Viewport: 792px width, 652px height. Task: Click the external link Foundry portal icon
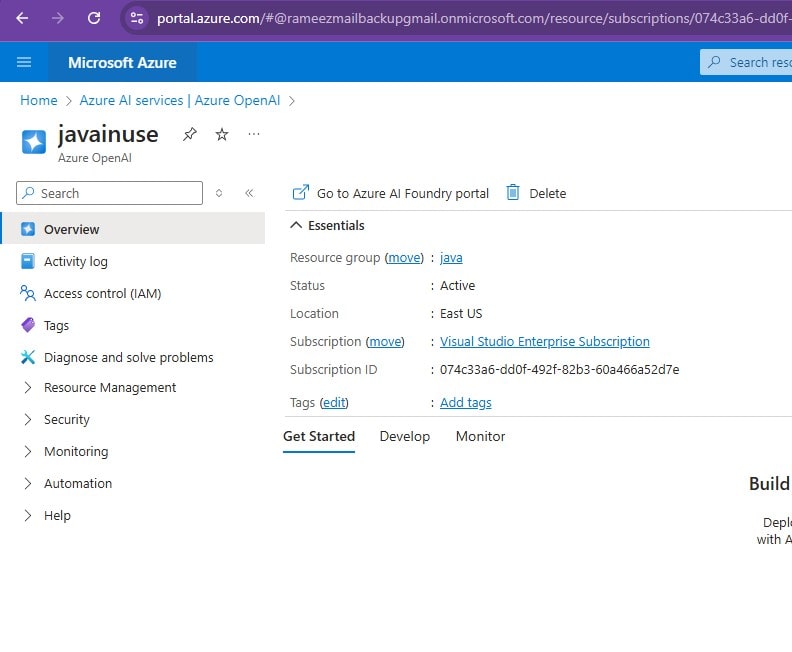point(301,192)
